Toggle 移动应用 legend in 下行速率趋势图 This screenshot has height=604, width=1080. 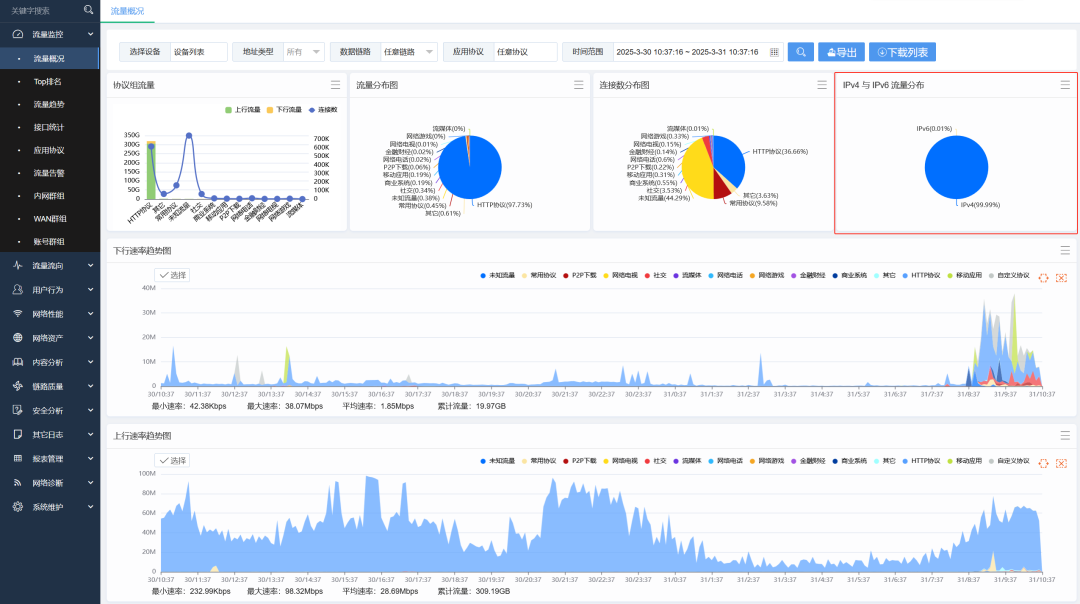tap(964, 275)
